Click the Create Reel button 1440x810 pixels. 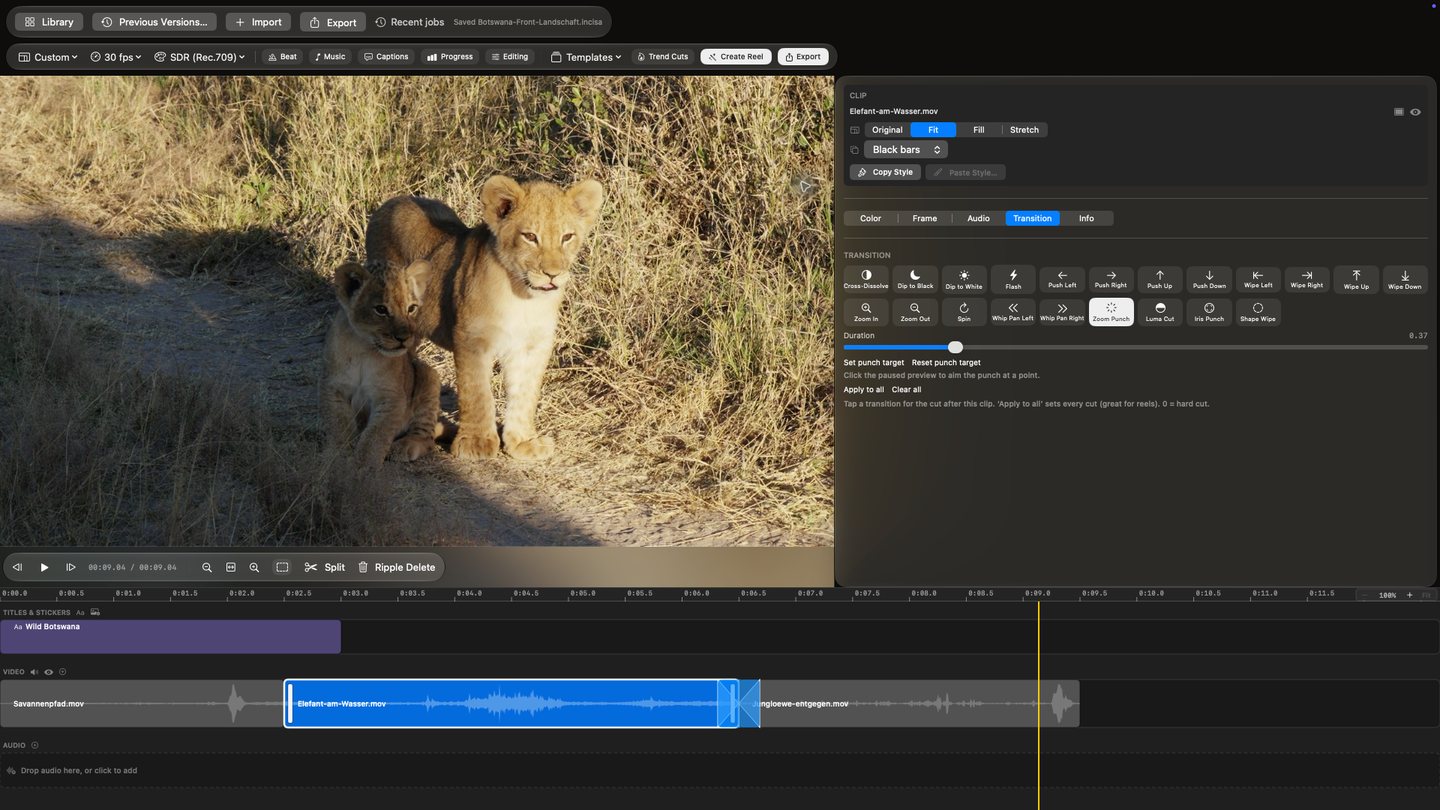click(736, 57)
